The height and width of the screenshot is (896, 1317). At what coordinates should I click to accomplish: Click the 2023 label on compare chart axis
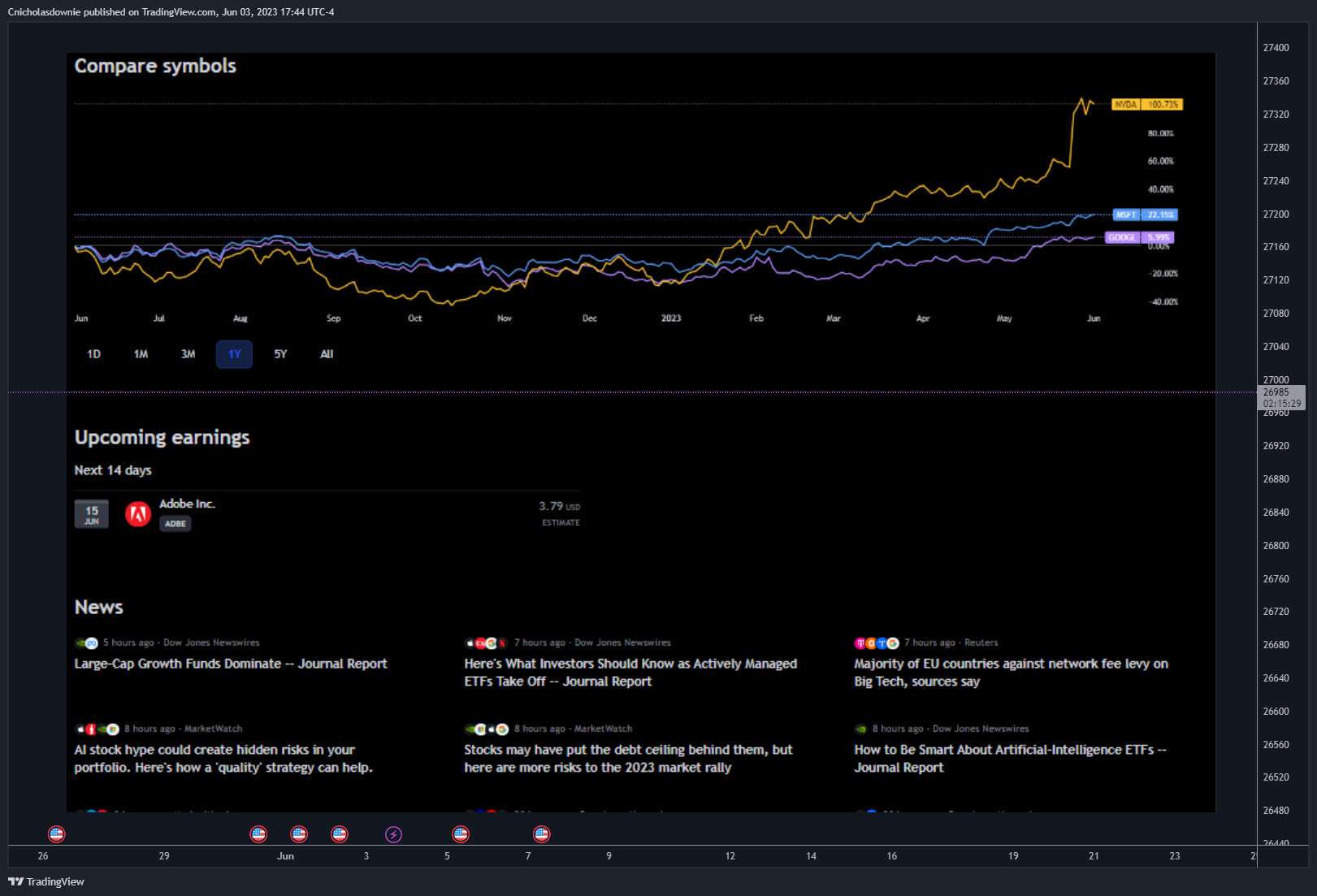pos(671,318)
